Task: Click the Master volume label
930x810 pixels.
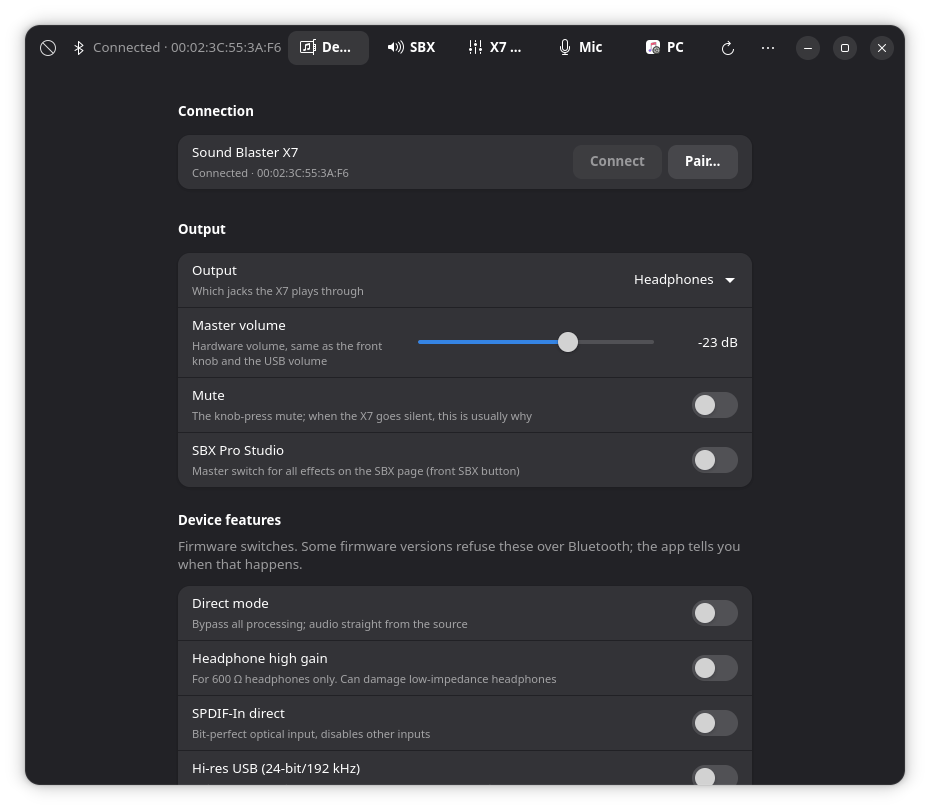Action: [x=238, y=326]
